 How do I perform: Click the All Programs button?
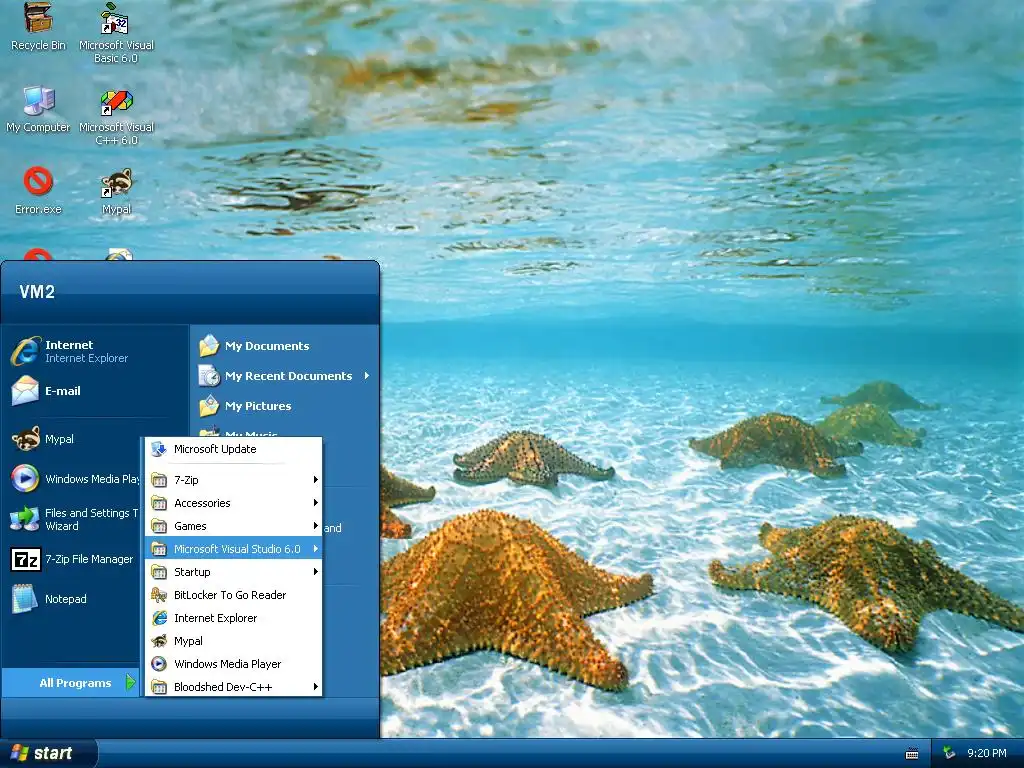(x=71, y=682)
